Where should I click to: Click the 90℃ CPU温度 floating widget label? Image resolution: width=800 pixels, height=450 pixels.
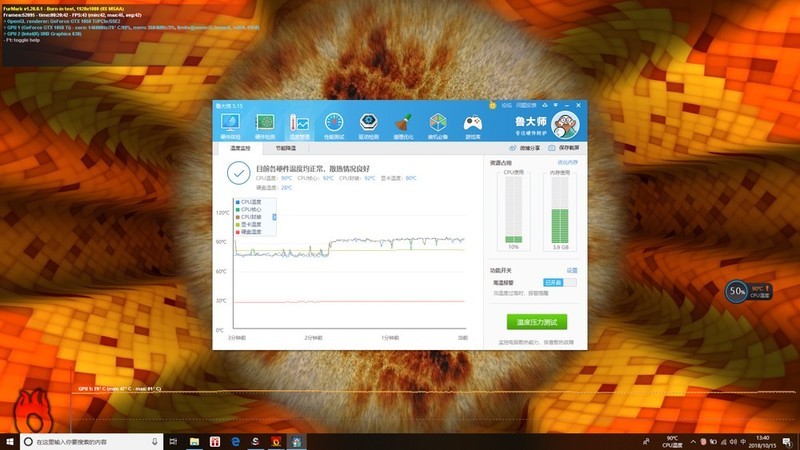click(760, 292)
